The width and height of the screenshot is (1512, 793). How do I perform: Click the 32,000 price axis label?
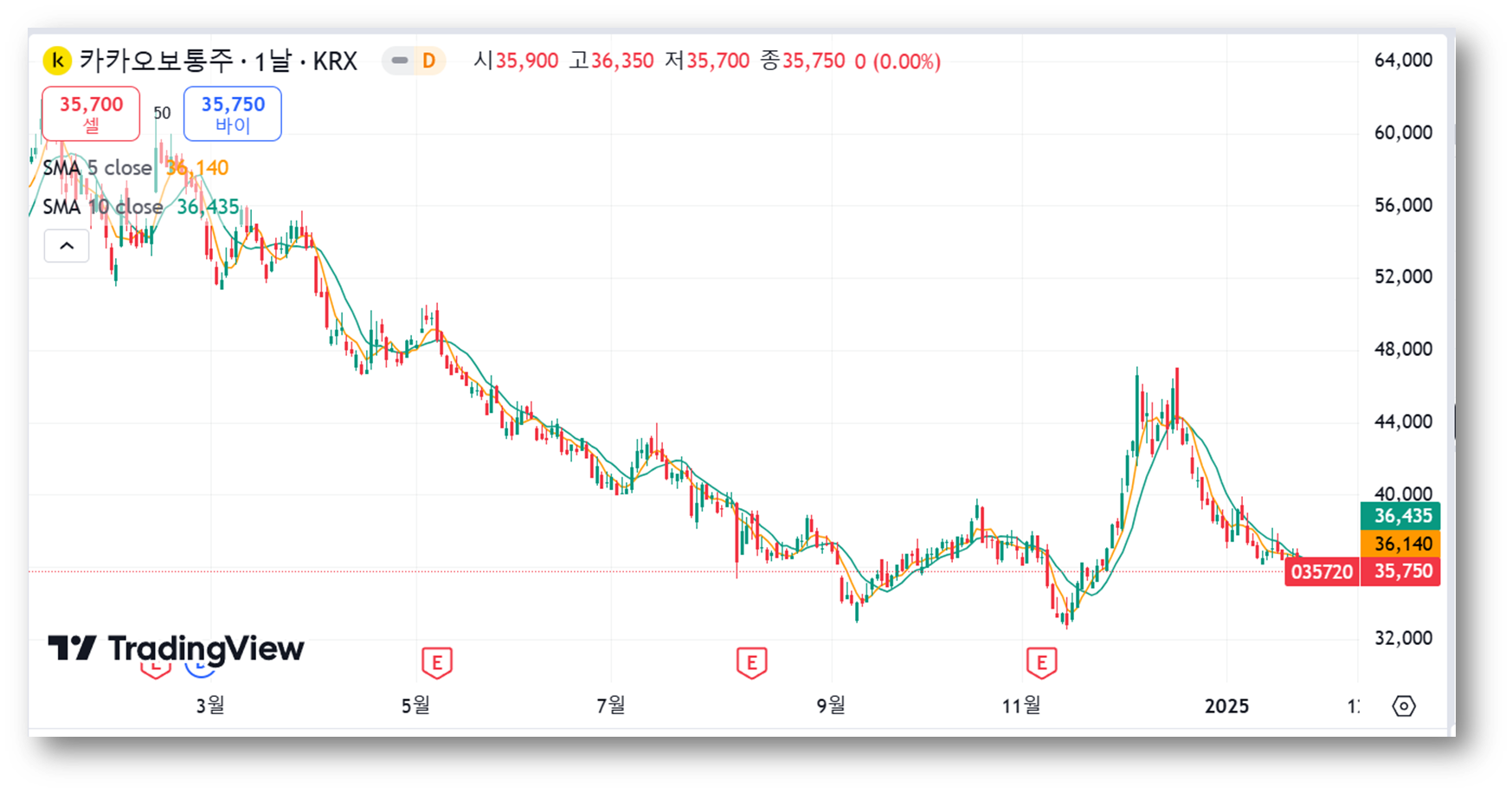point(1403,638)
